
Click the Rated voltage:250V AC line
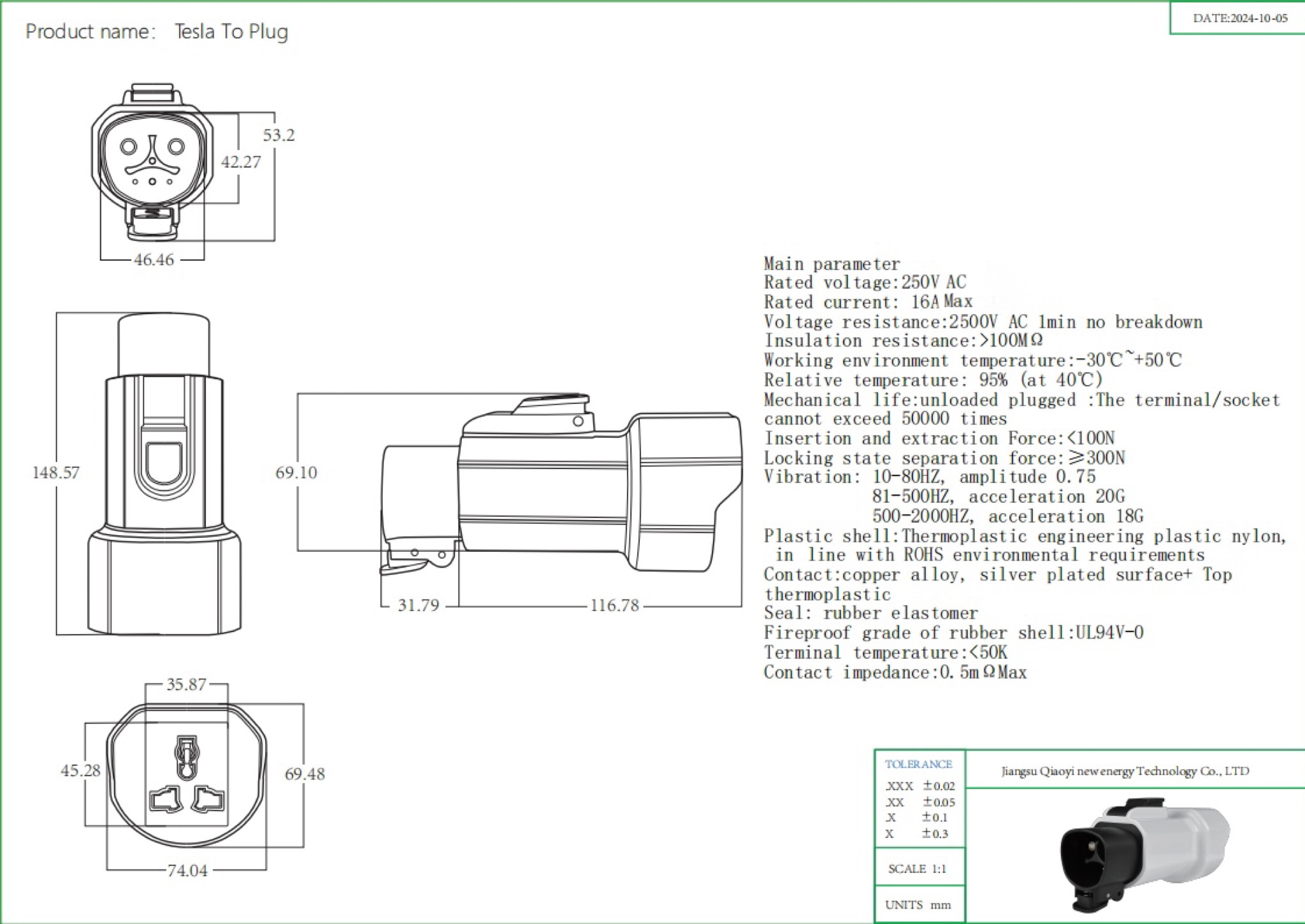pos(865,282)
